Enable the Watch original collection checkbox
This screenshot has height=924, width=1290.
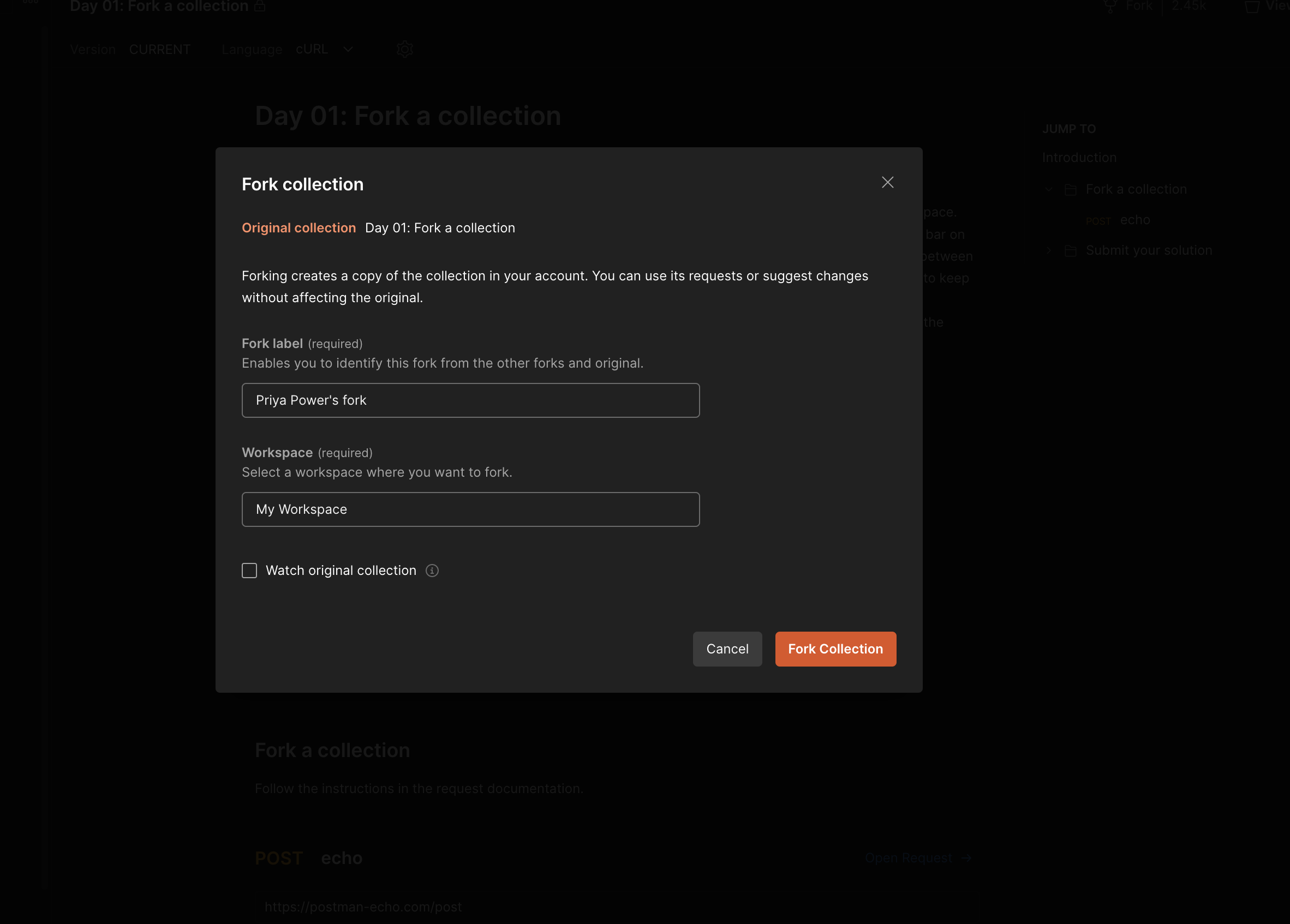click(249, 571)
